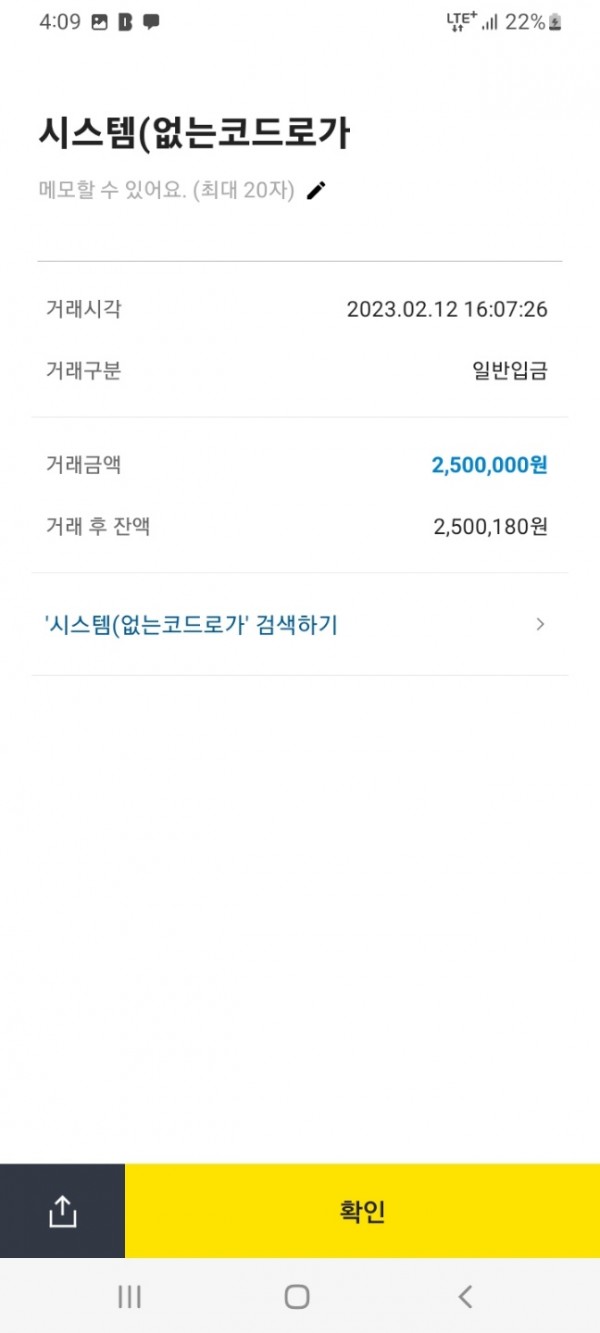Tap the signal strength bars icon
Image resolution: width=600 pixels, height=1333 pixels.
(x=490, y=22)
